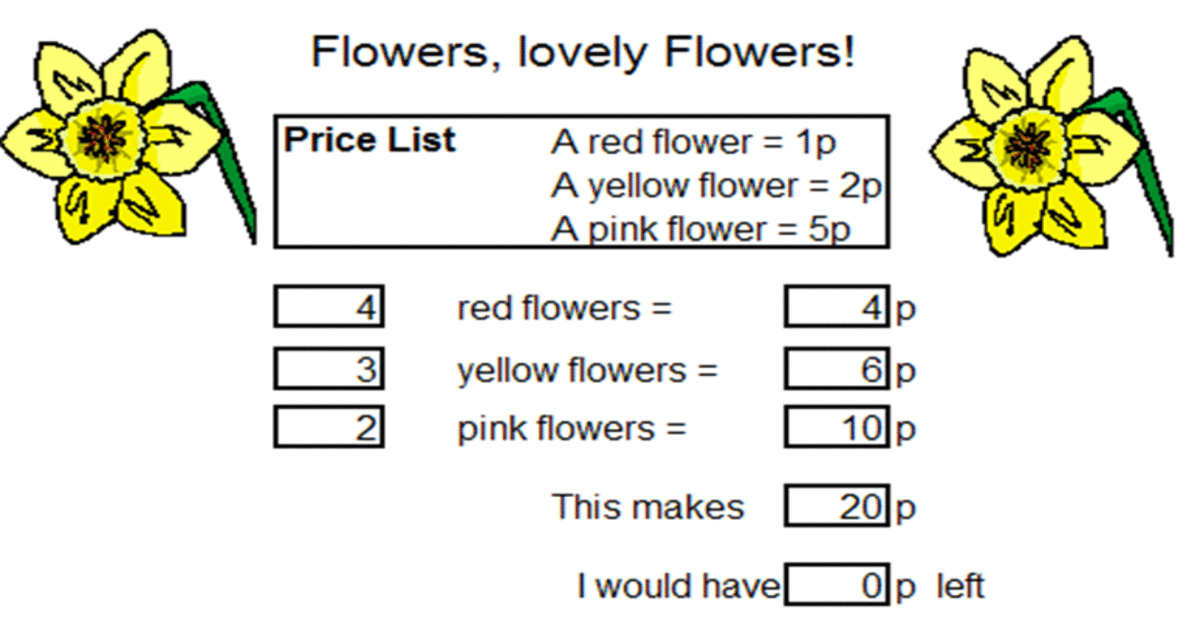Select the red flowers quantity box

(x=329, y=307)
